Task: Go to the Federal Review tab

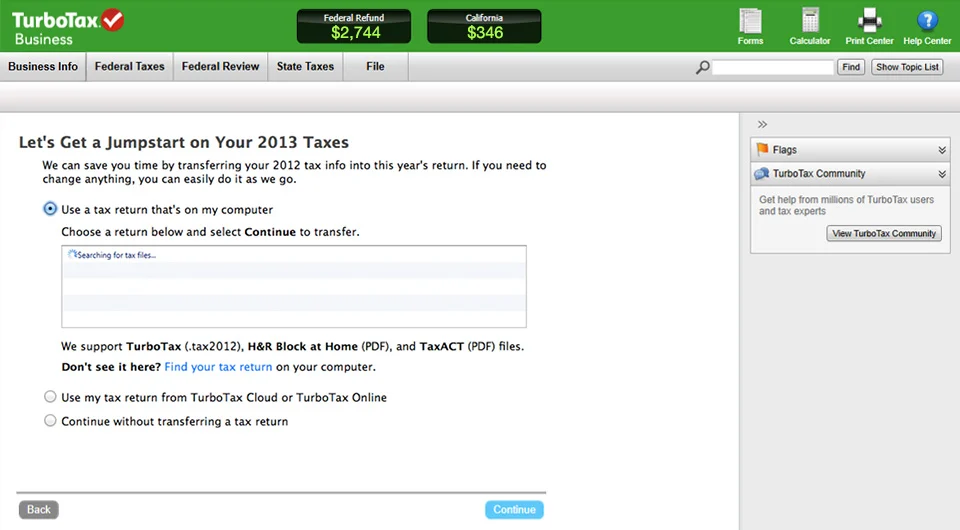Action: pos(220,67)
